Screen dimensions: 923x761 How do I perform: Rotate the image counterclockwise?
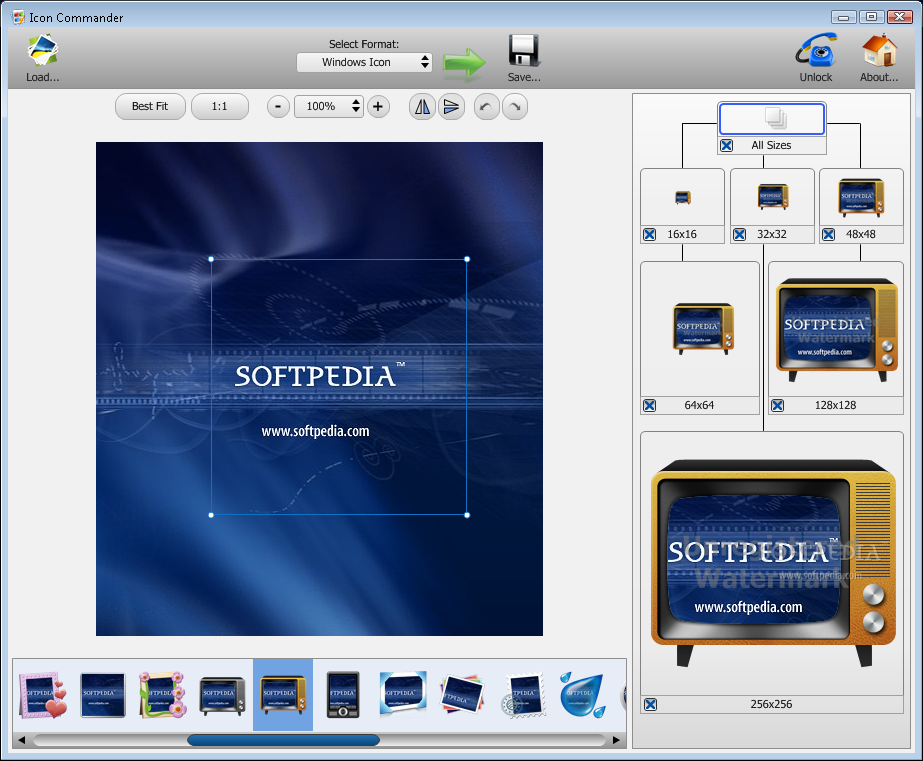486,107
